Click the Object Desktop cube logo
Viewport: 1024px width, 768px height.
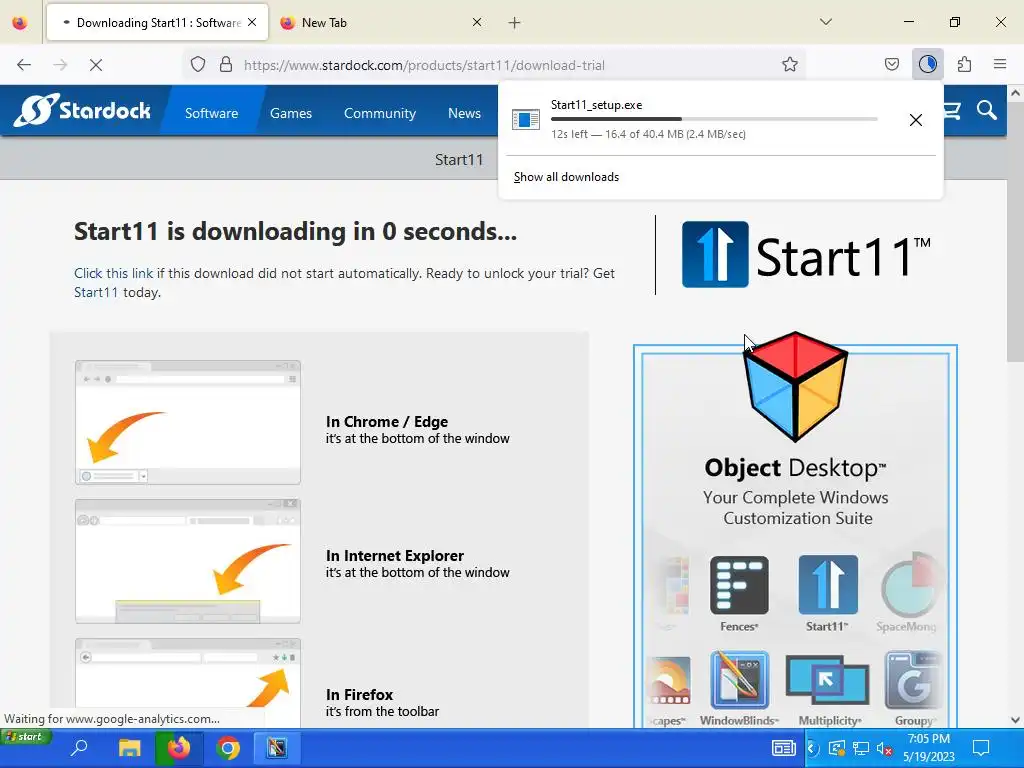(x=795, y=387)
